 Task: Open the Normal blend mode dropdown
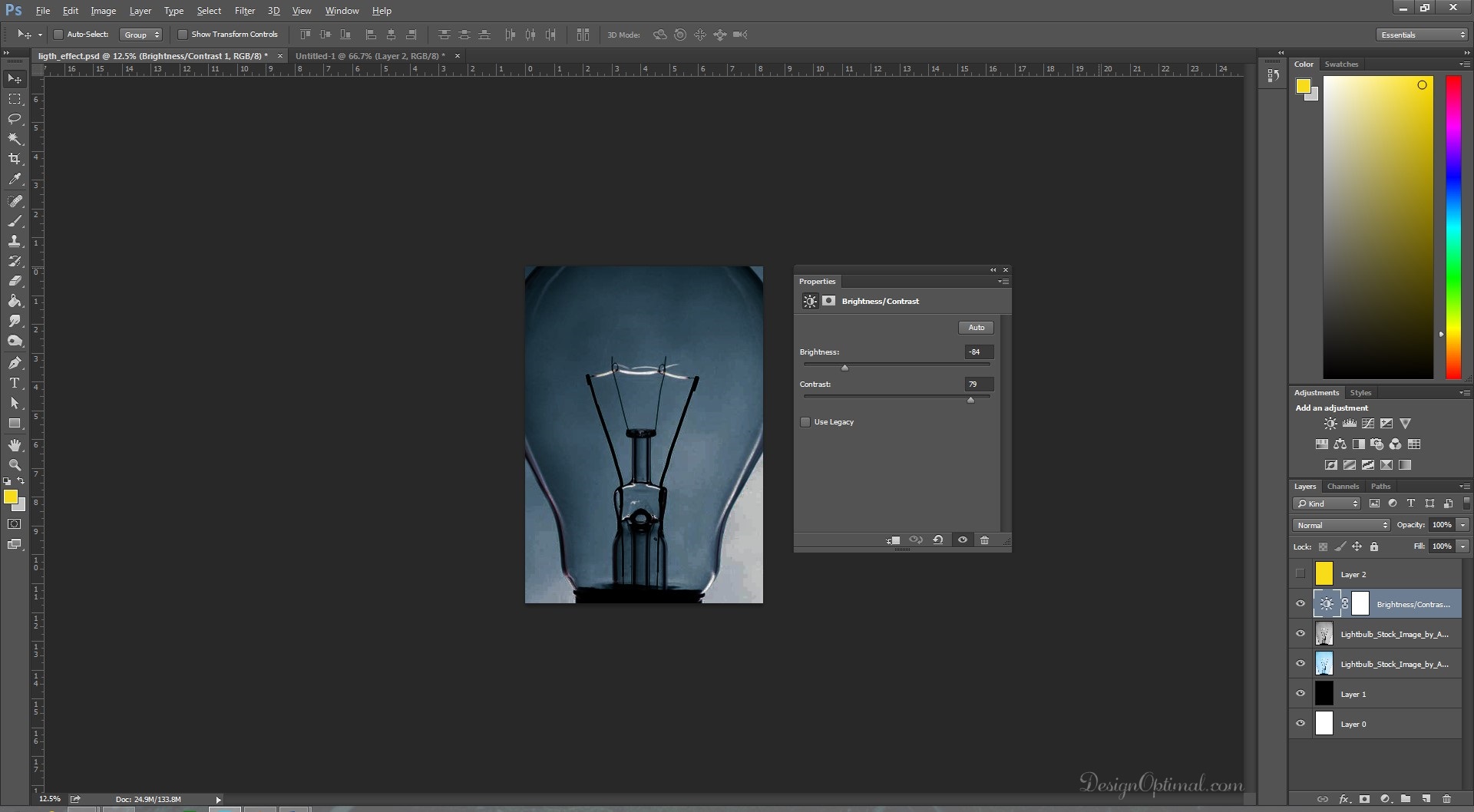point(1342,526)
